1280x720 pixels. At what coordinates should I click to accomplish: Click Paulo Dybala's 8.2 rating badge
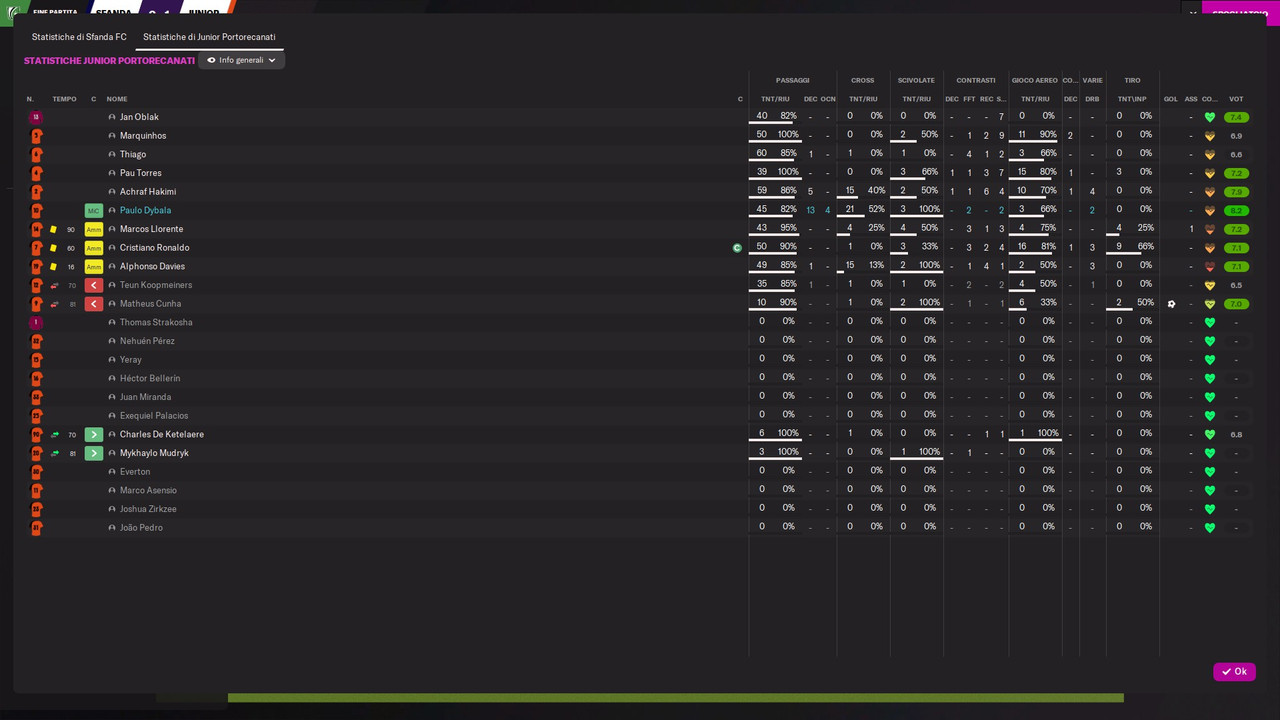[1236, 211]
